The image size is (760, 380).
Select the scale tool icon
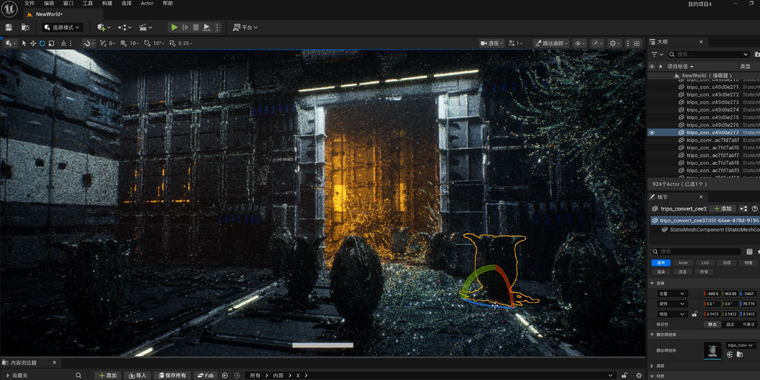tap(51, 43)
